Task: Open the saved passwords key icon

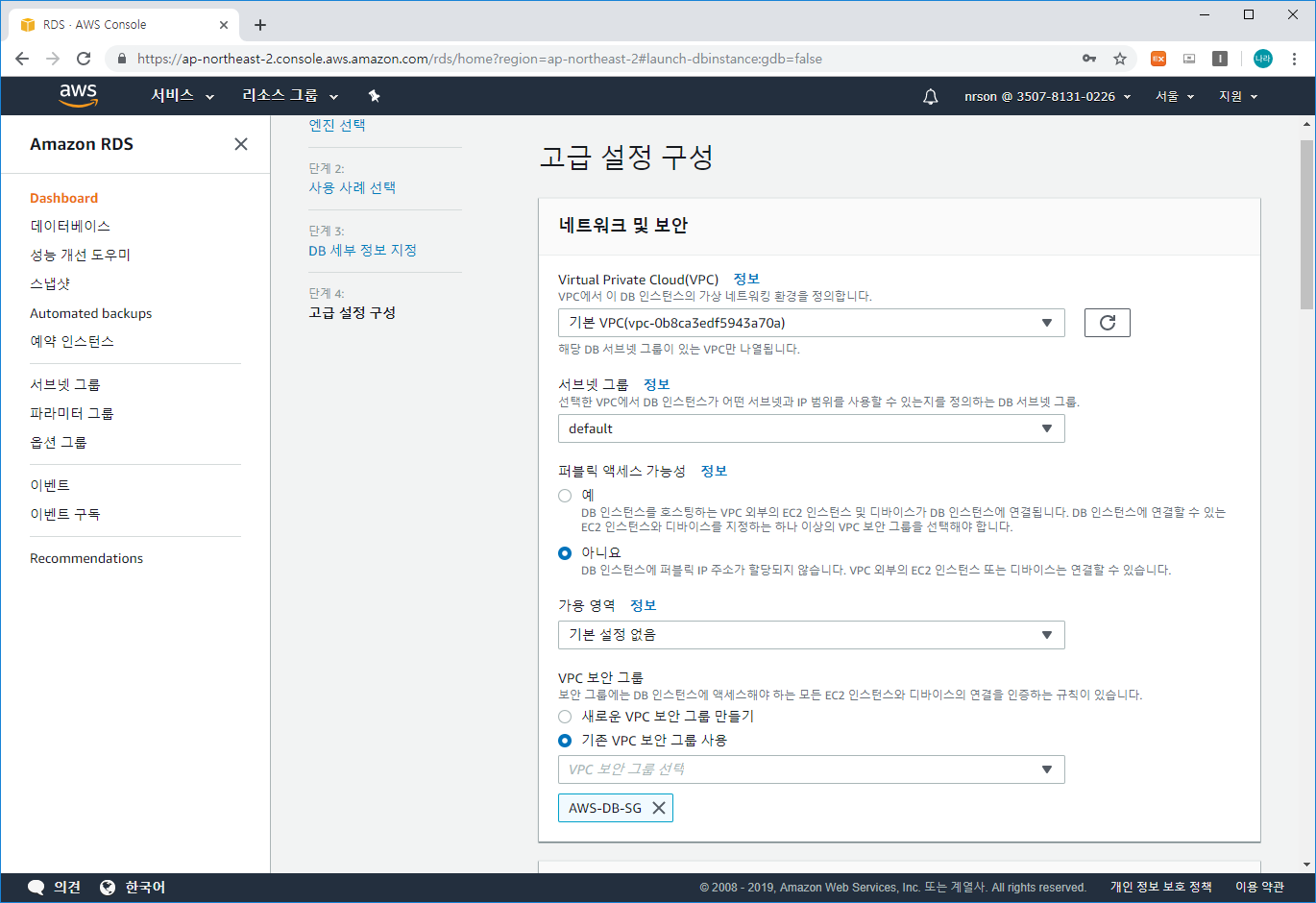Action: (1089, 59)
